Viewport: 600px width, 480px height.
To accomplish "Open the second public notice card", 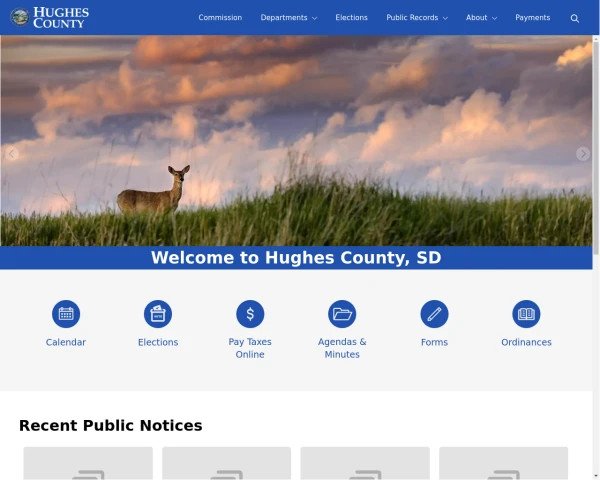I will [x=227, y=463].
